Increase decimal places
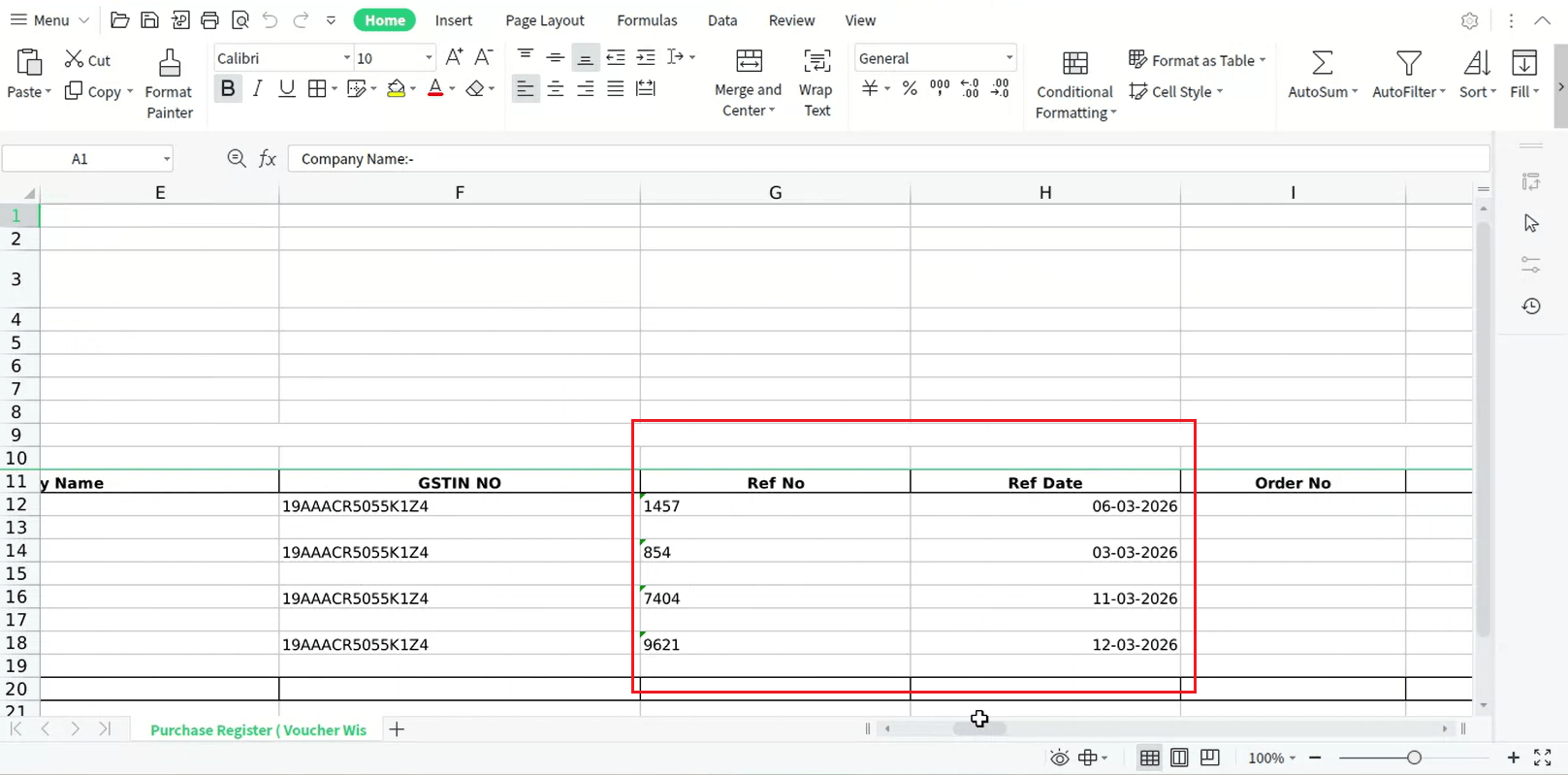The image size is (1568, 775). pyautogui.click(x=970, y=88)
